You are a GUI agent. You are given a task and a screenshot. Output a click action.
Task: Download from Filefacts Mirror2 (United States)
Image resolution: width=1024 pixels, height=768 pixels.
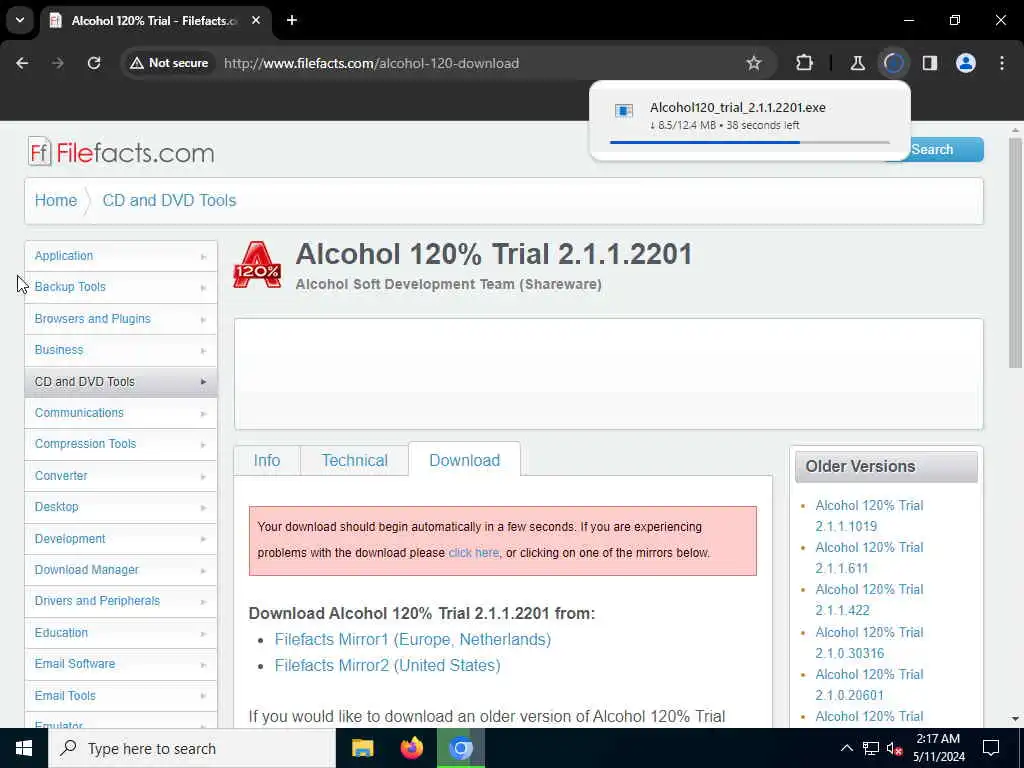(x=387, y=665)
